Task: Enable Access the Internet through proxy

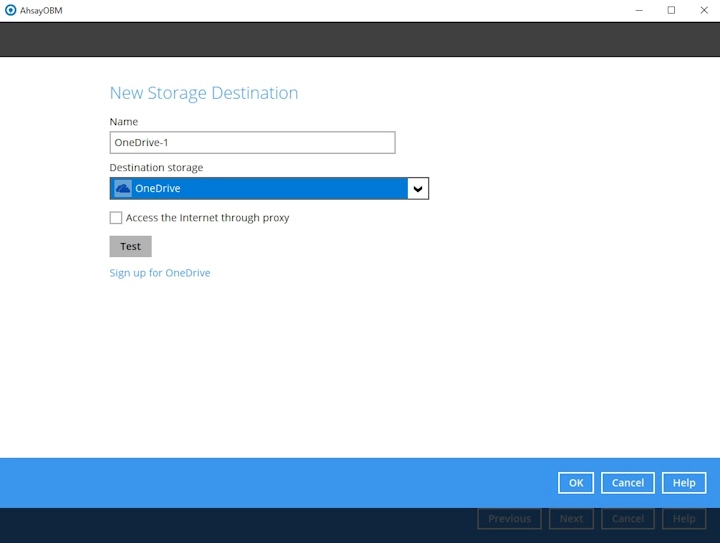Action: click(x=116, y=218)
